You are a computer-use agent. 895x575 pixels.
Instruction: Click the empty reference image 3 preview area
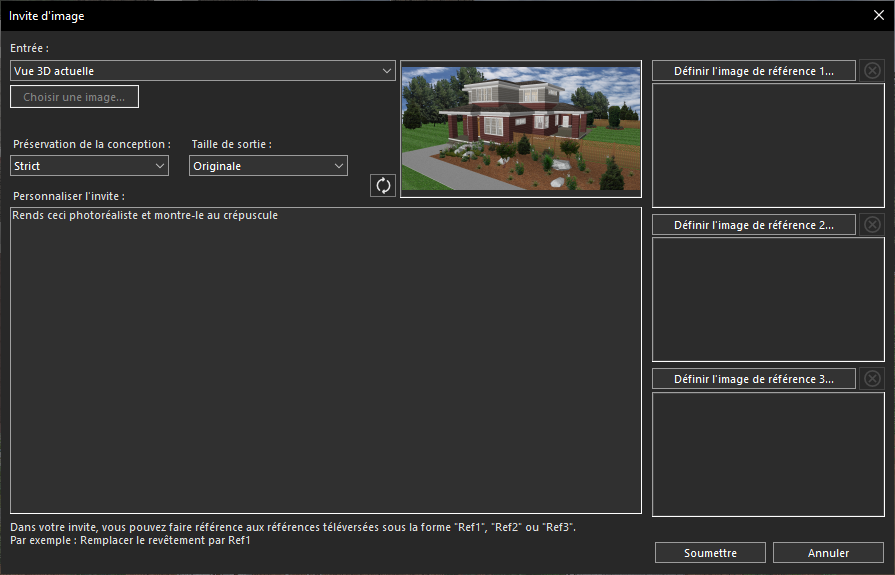768,455
